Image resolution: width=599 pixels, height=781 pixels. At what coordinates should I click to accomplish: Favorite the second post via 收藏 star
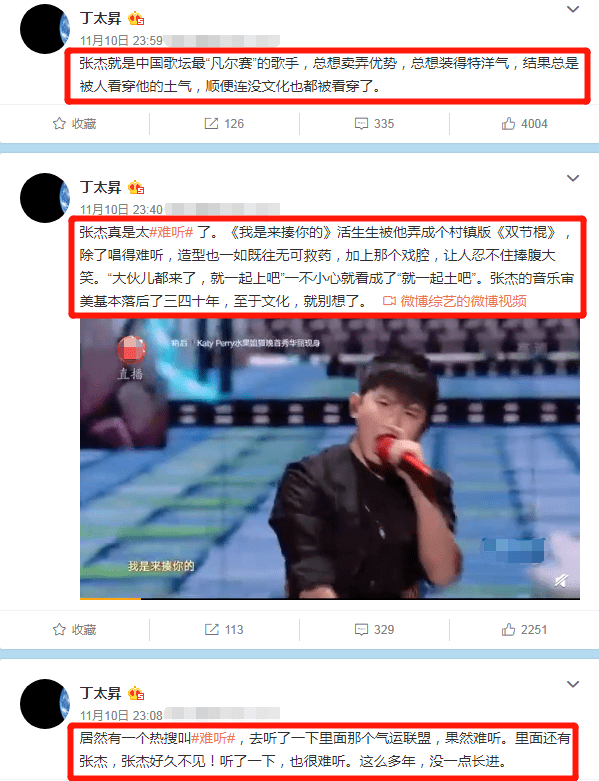75,630
